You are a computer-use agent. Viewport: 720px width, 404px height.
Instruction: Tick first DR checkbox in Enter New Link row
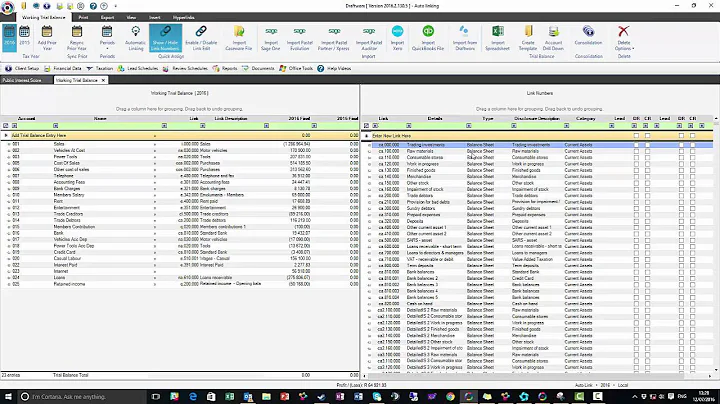636,136
